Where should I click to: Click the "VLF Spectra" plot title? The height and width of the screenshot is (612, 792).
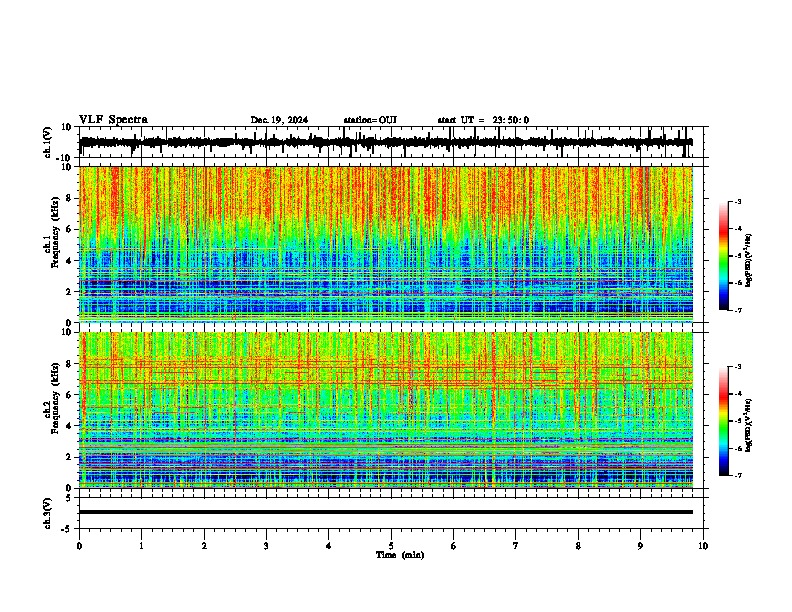[x=114, y=120]
